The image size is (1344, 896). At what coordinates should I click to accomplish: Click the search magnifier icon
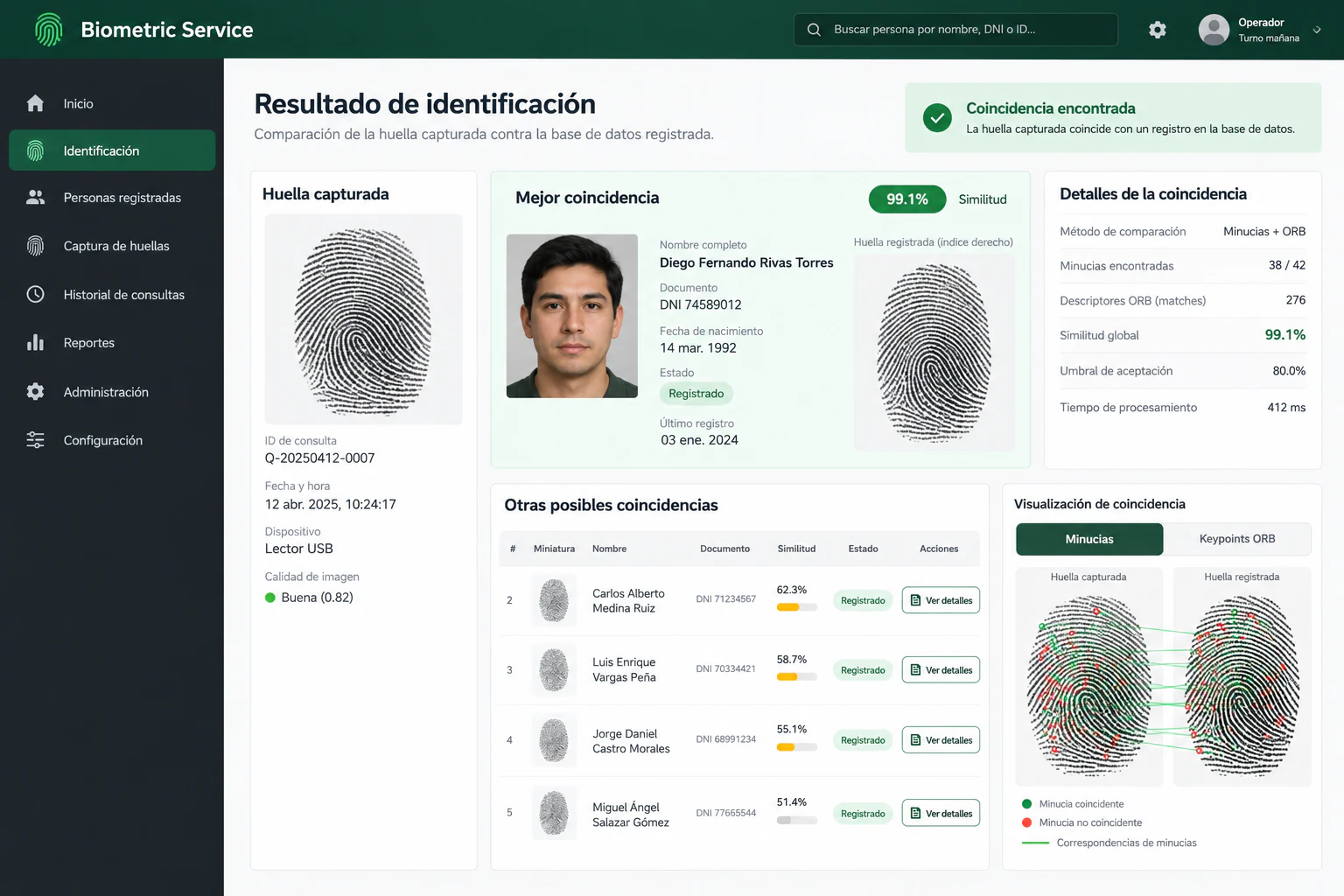[x=814, y=30]
